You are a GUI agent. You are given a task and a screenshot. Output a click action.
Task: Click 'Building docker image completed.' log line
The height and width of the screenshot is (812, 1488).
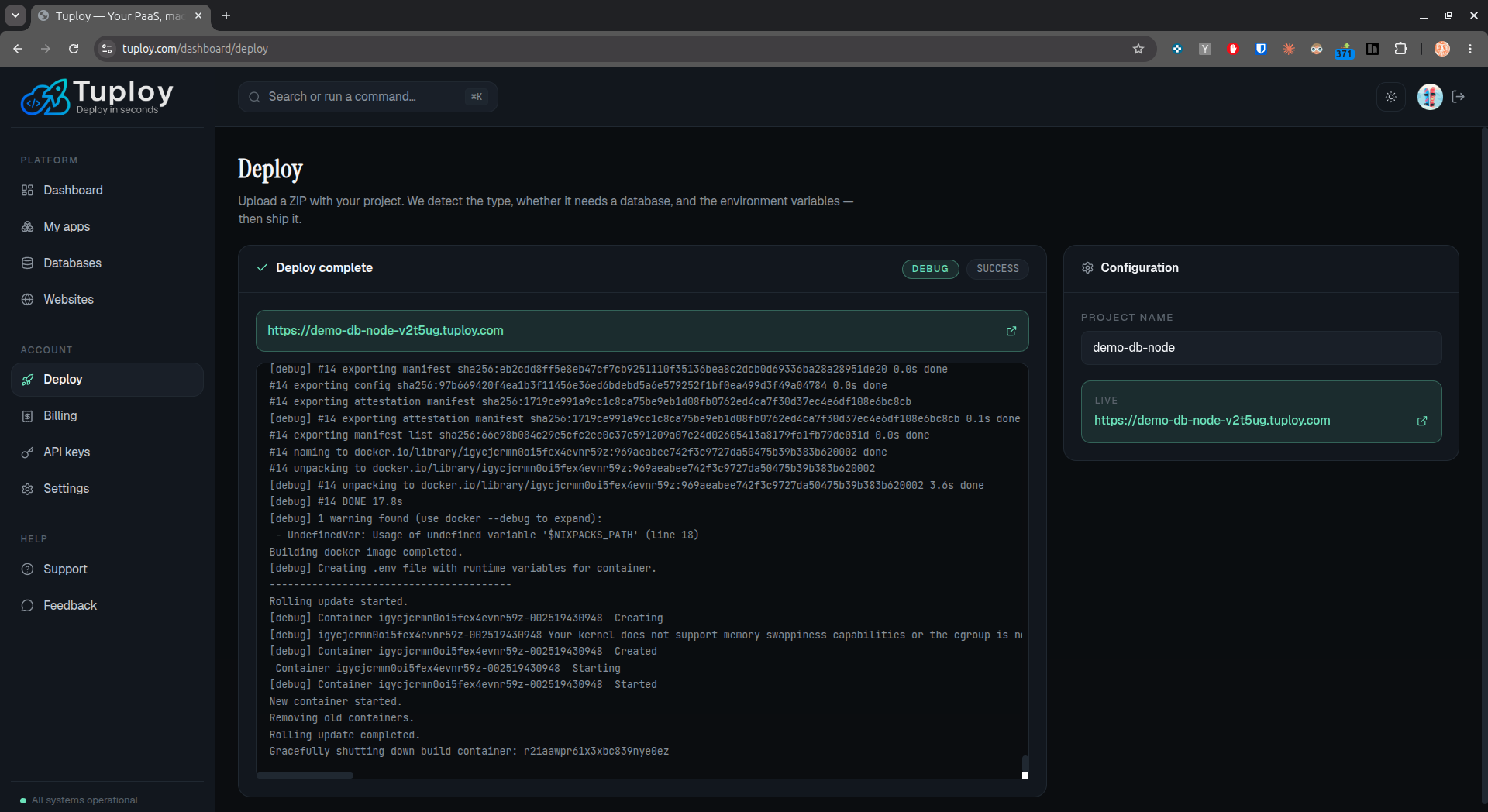click(366, 552)
